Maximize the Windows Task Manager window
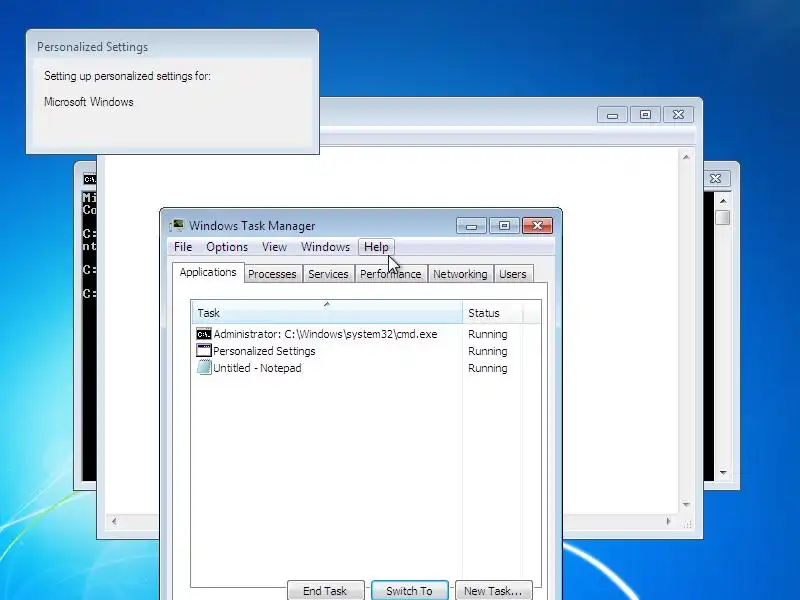The image size is (800, 600). point(504,226)
